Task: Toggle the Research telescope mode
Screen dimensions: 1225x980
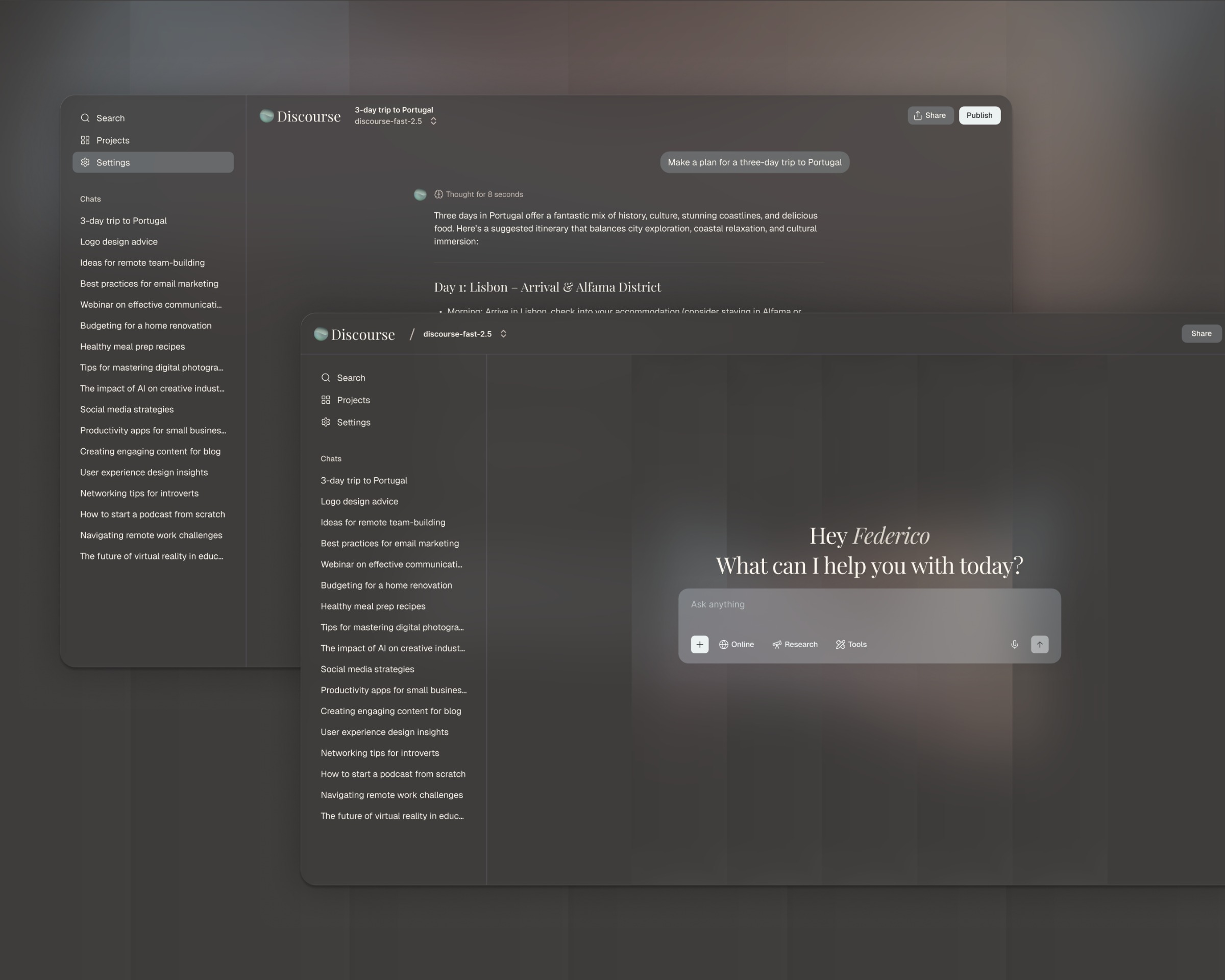Action: [794, 644]
